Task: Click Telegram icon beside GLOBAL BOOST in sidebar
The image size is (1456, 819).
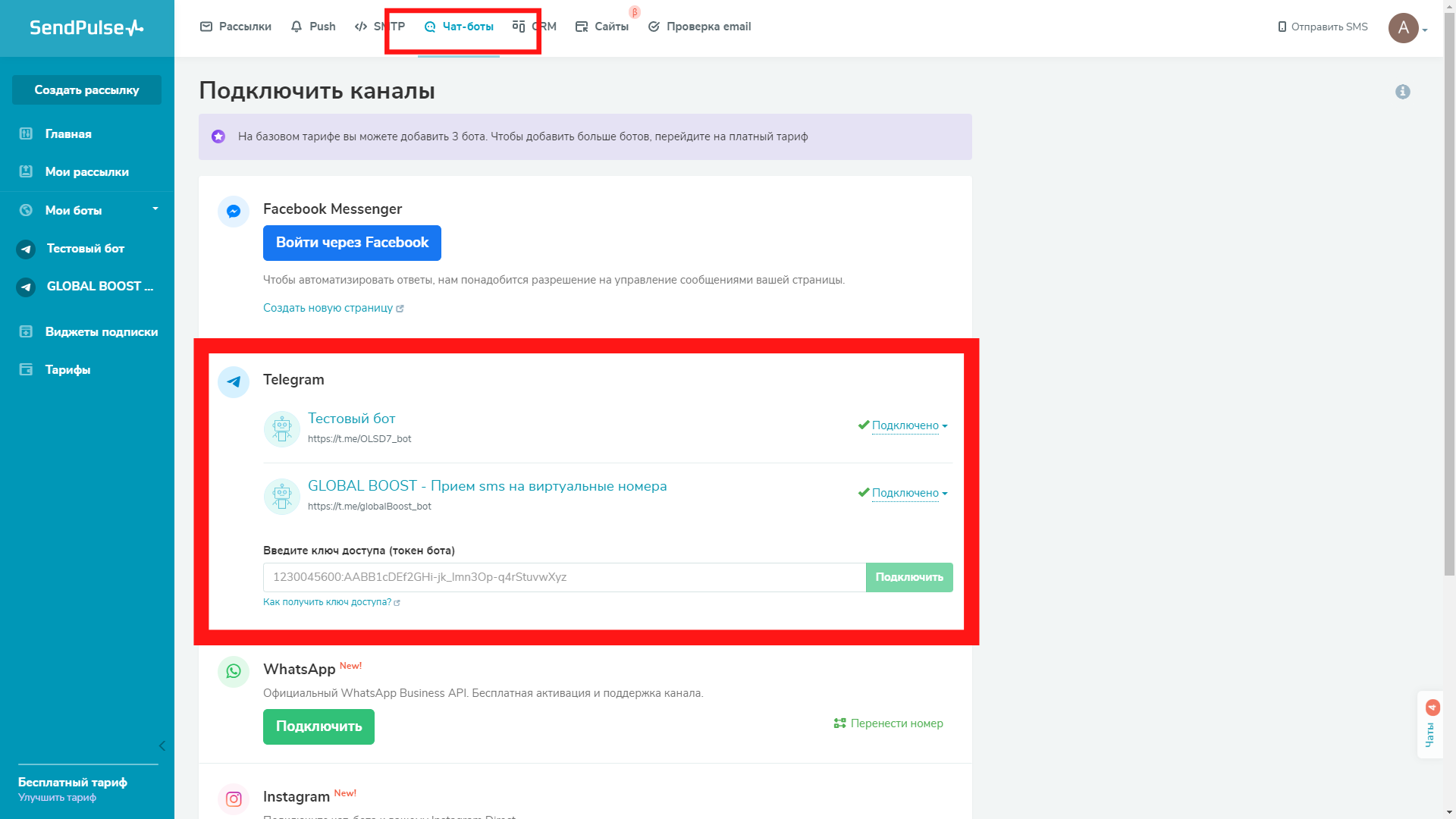Action: 26,287
